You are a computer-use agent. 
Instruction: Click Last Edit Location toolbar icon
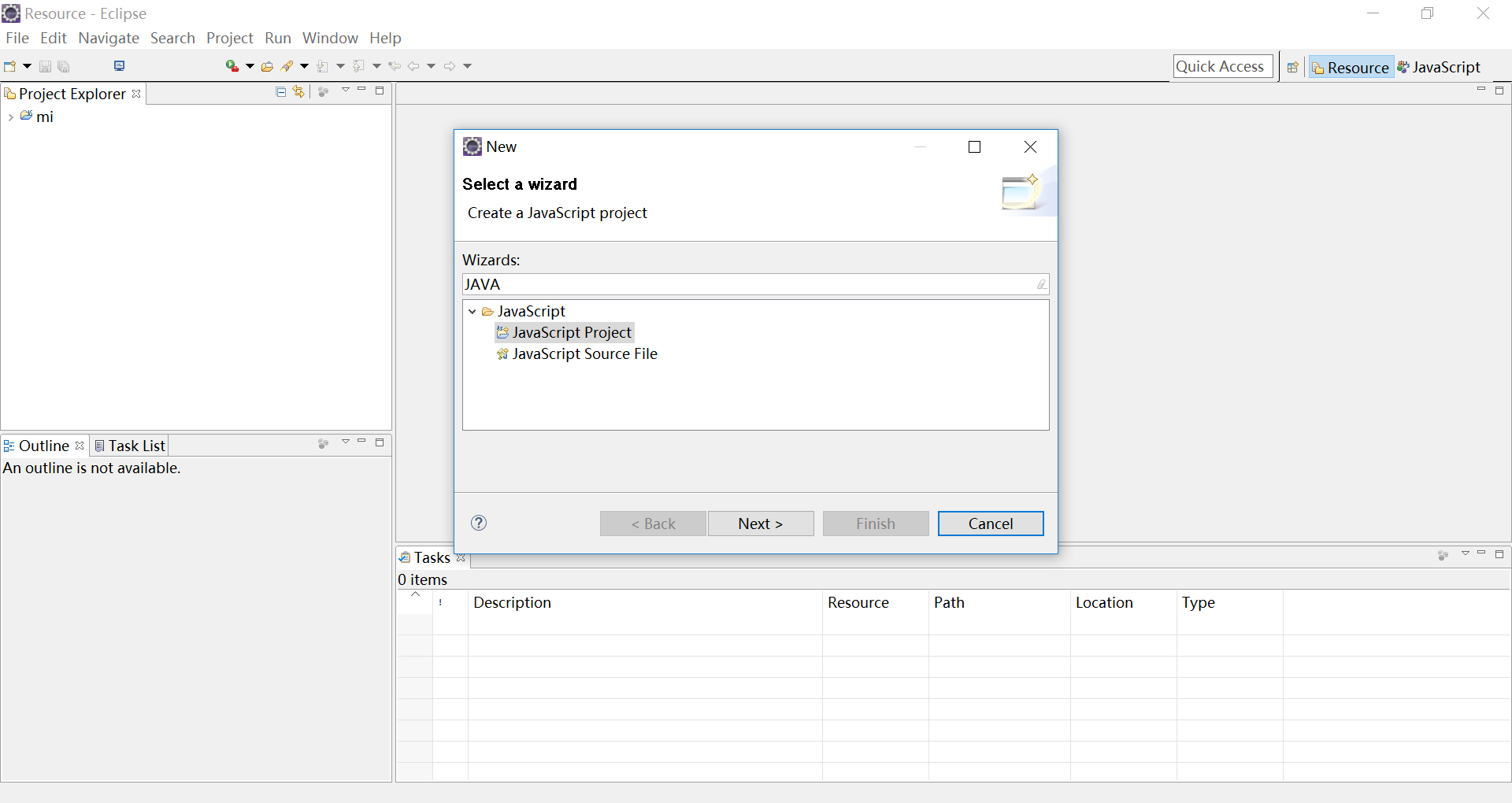point(395,66)
